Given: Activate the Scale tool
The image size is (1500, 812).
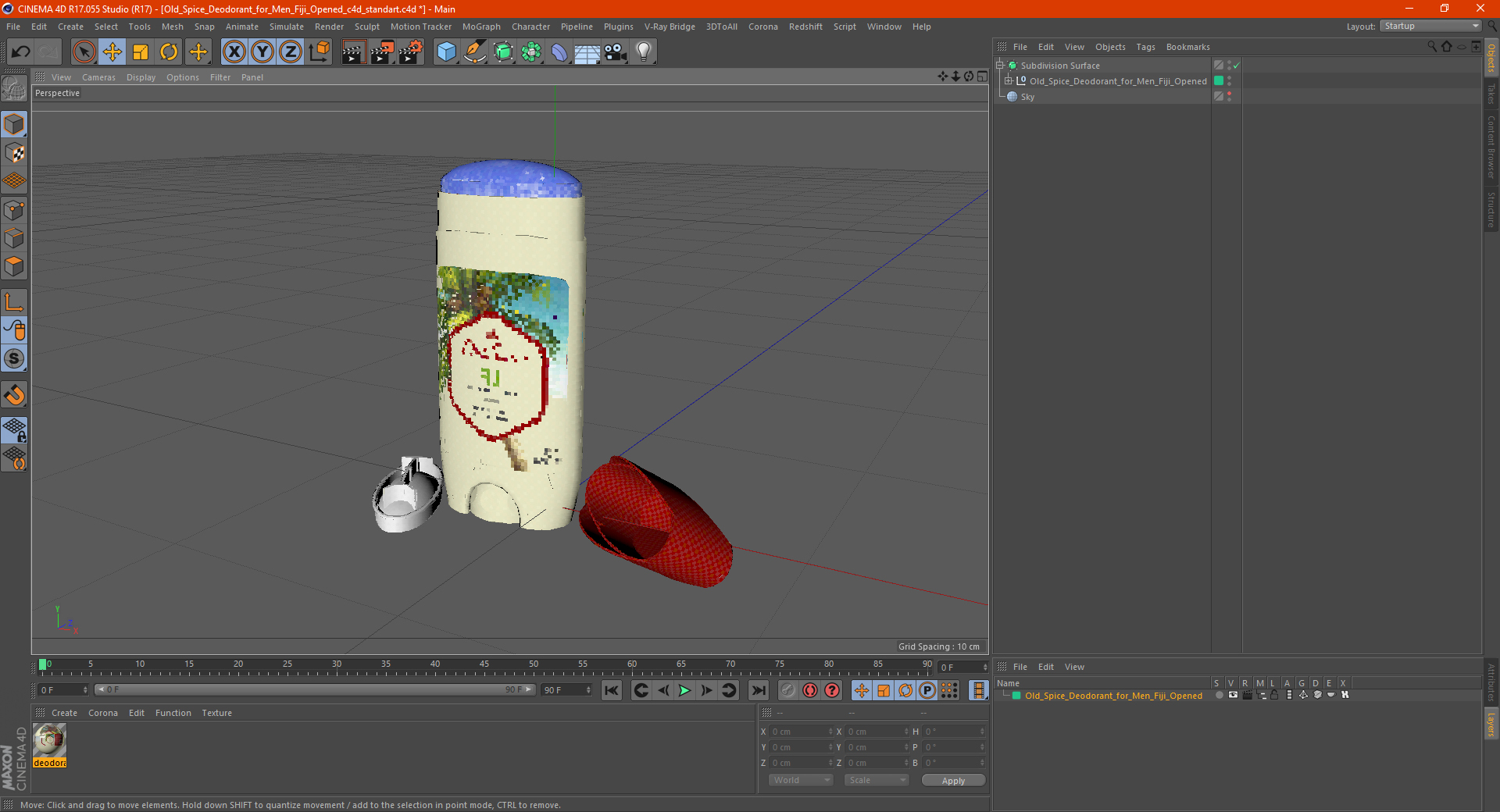Looking at the screenshot, I should click(x=141, y=52).
